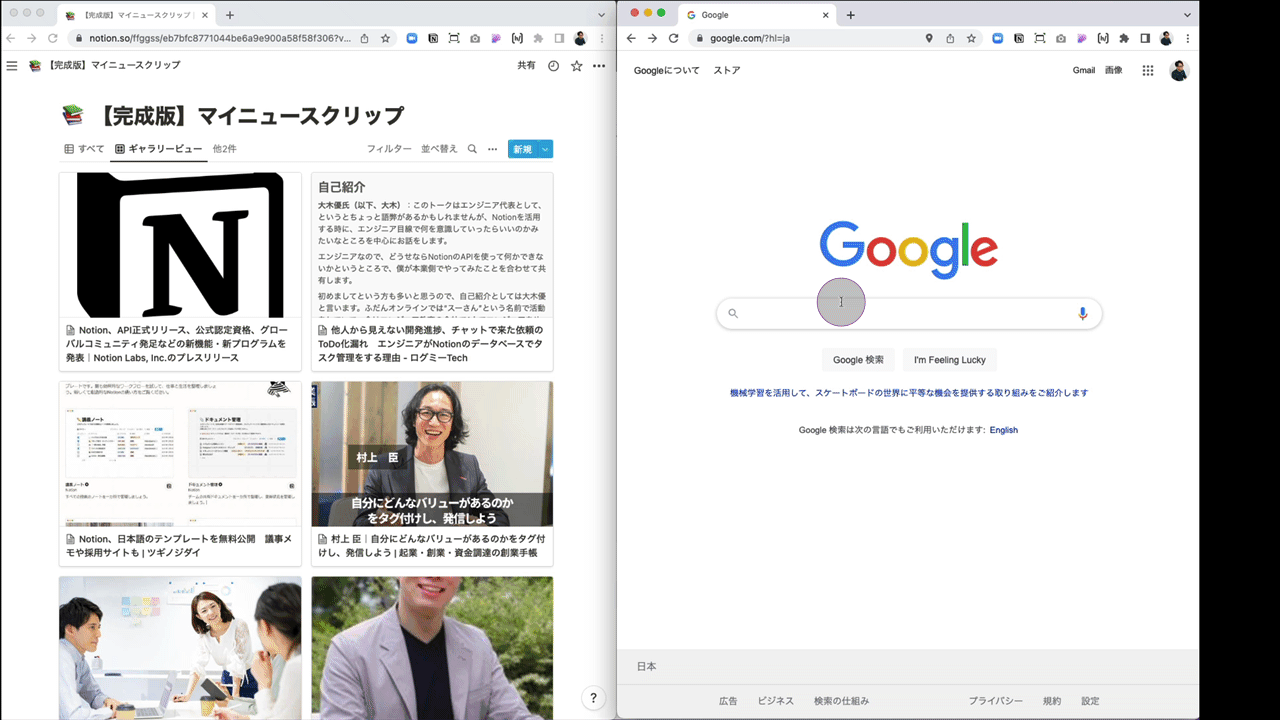This screenshot has width=1280, height=720.
Task: Open 設定 footer link
Action: tap(1090, 701)
